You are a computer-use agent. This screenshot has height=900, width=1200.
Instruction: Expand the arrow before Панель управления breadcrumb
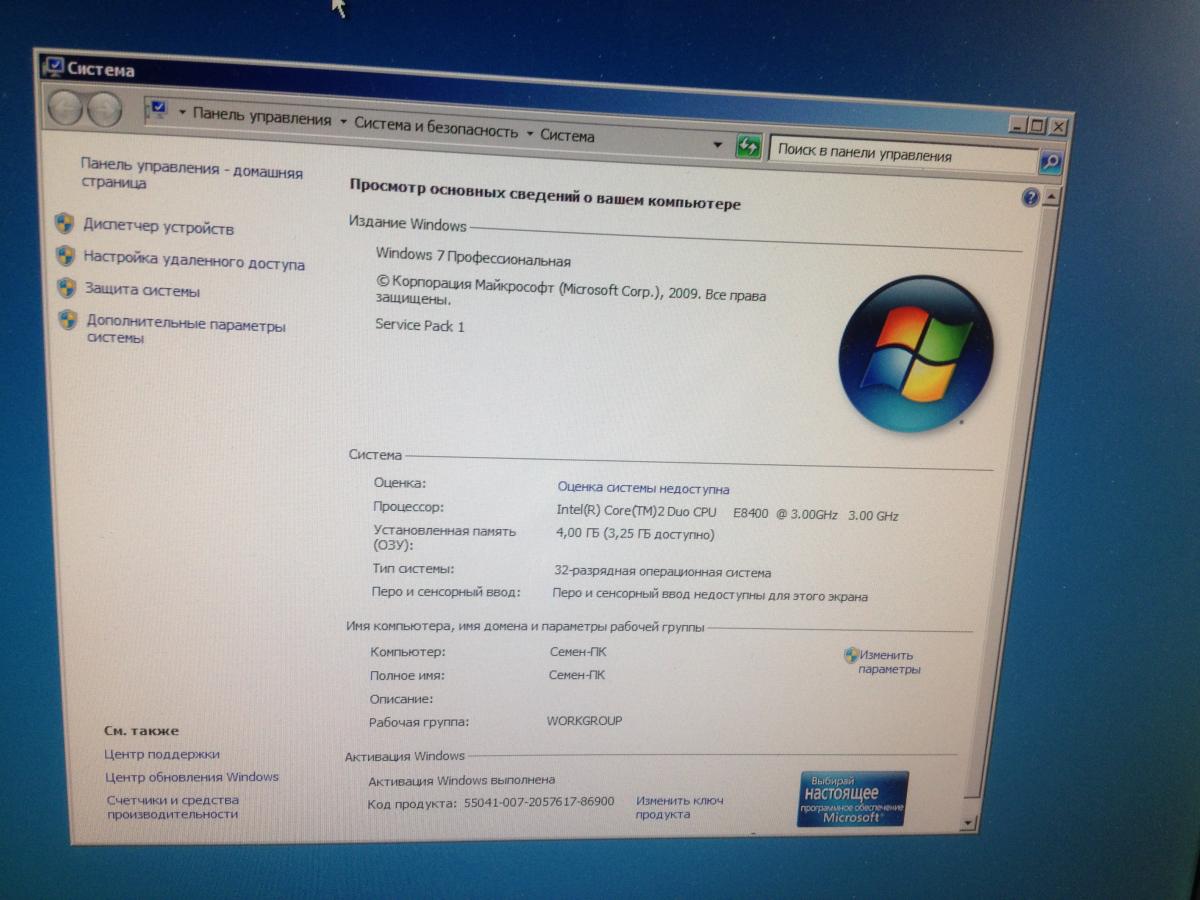point(182,113)
